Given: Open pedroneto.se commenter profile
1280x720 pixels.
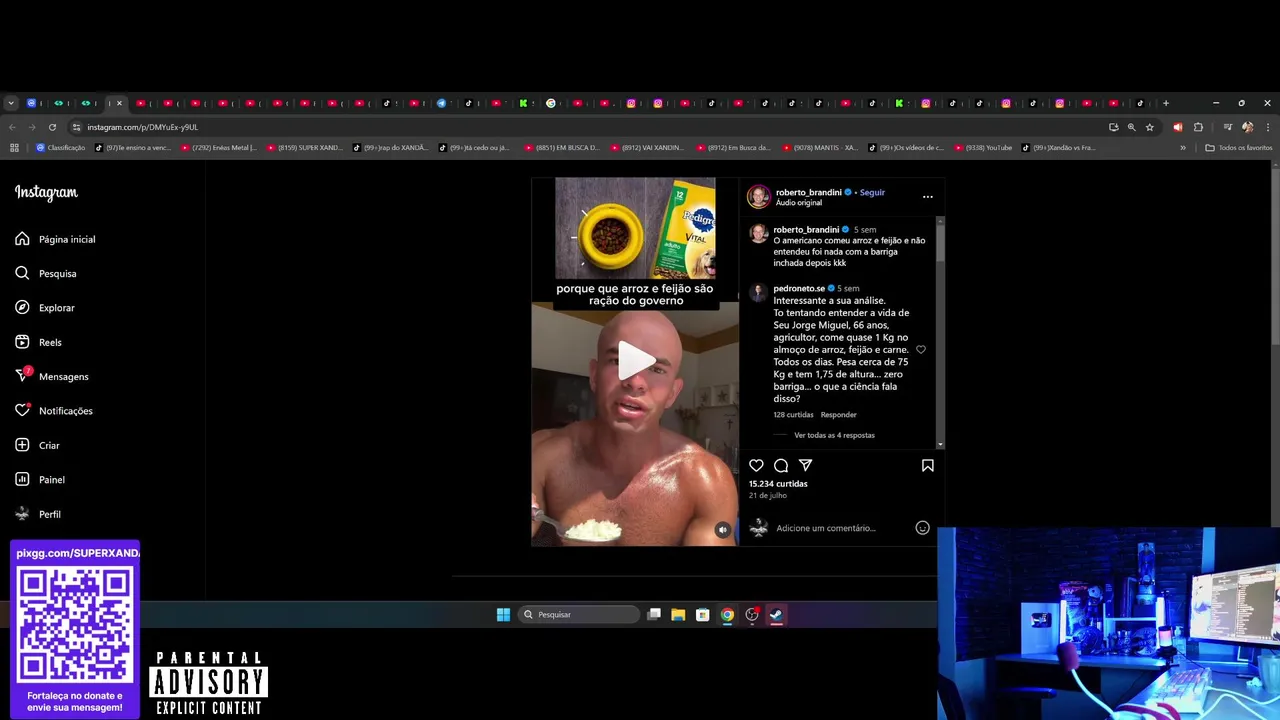Looking at the screenshot, I should [799, 288].
